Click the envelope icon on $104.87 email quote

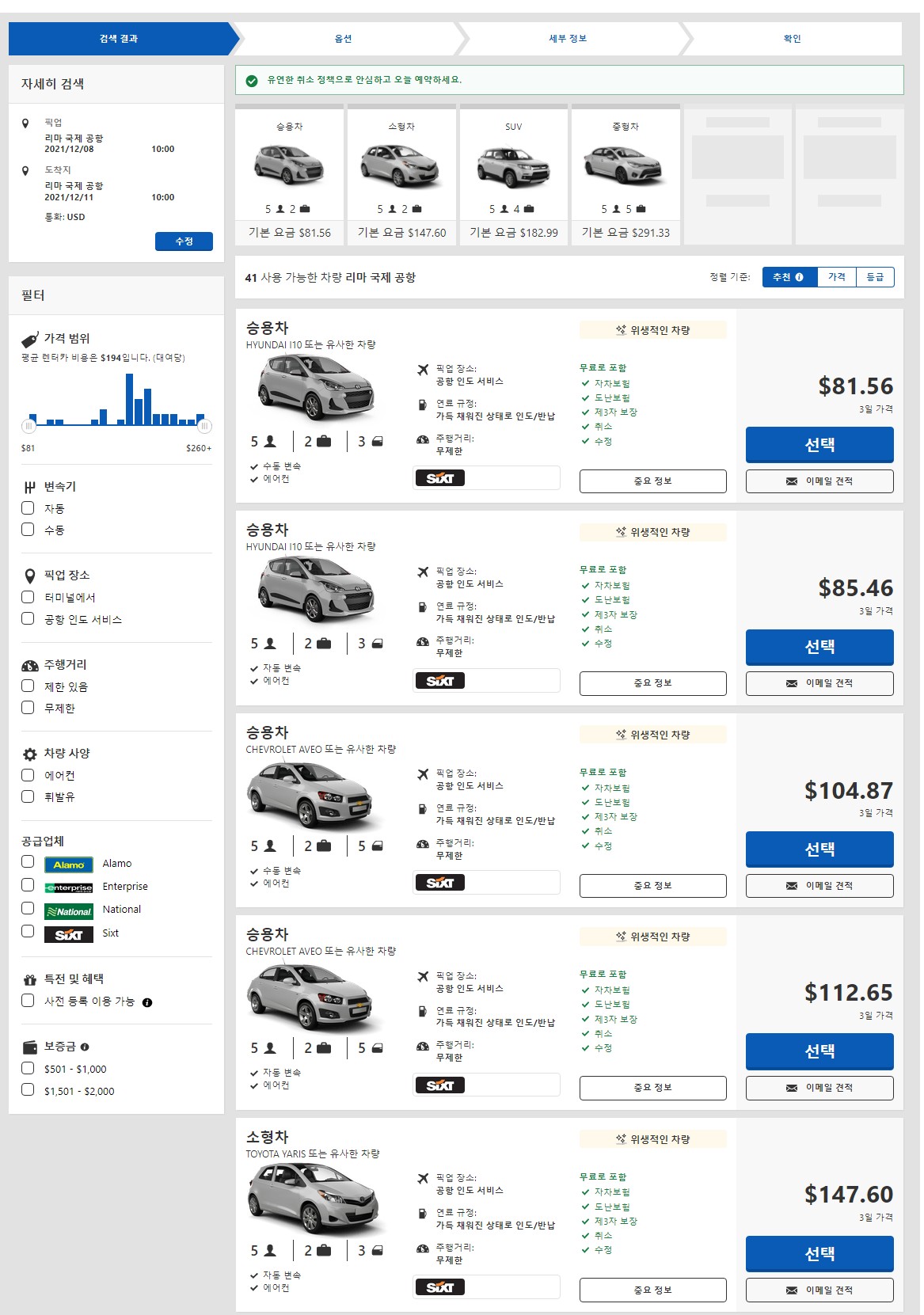[x=791, y=886]
